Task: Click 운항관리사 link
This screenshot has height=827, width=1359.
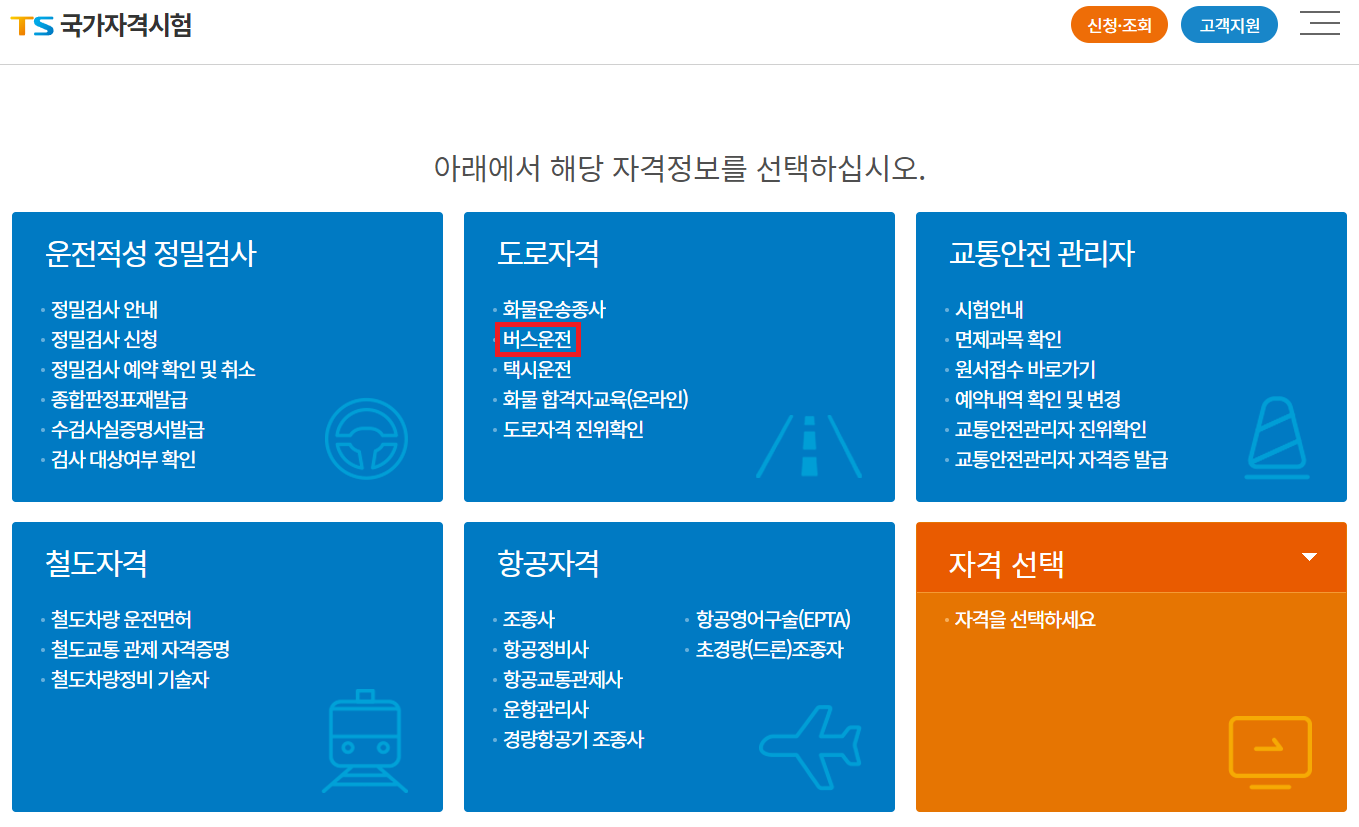Action: point(546,710)
